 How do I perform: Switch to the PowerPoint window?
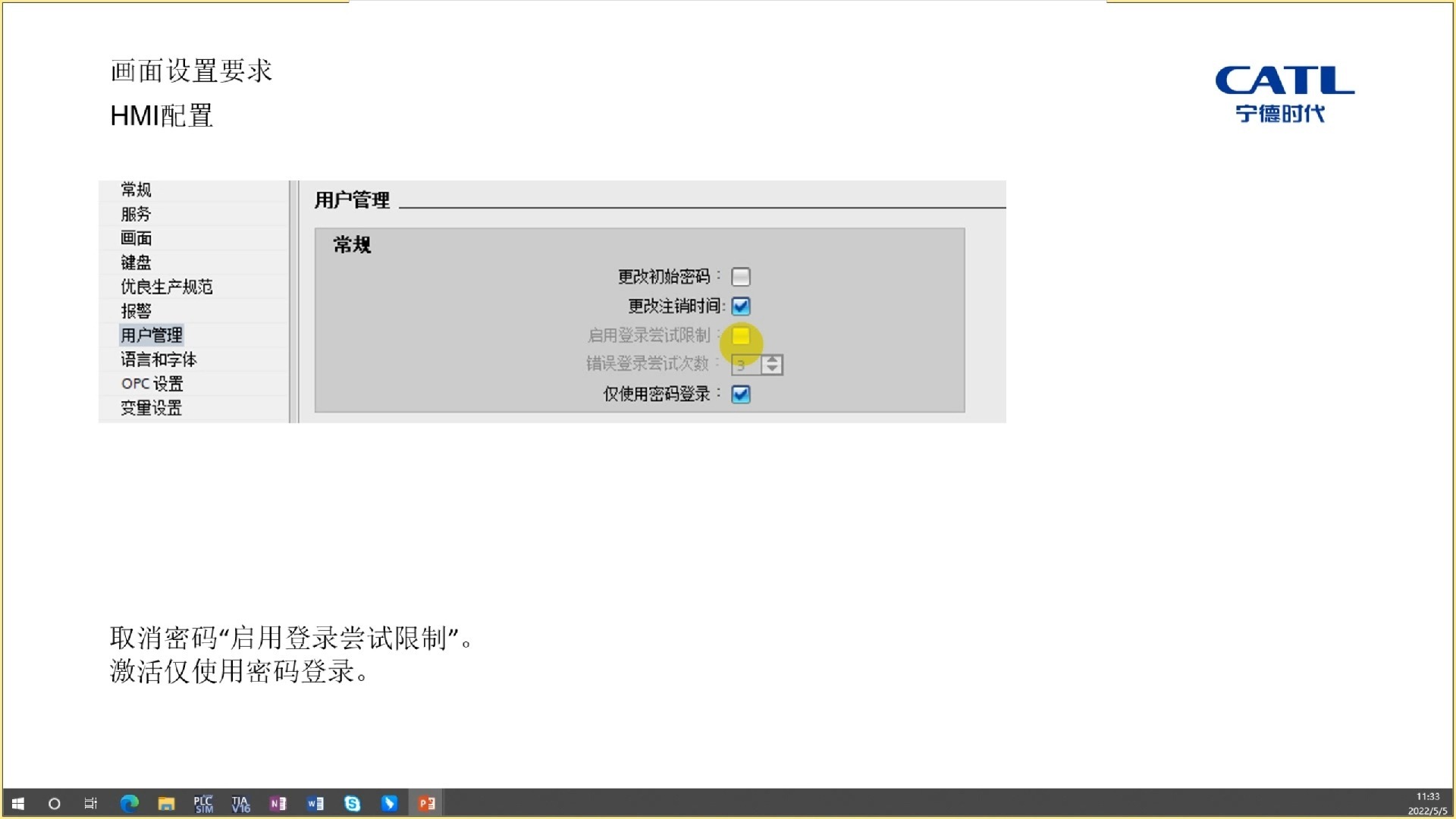pos(425,803)
